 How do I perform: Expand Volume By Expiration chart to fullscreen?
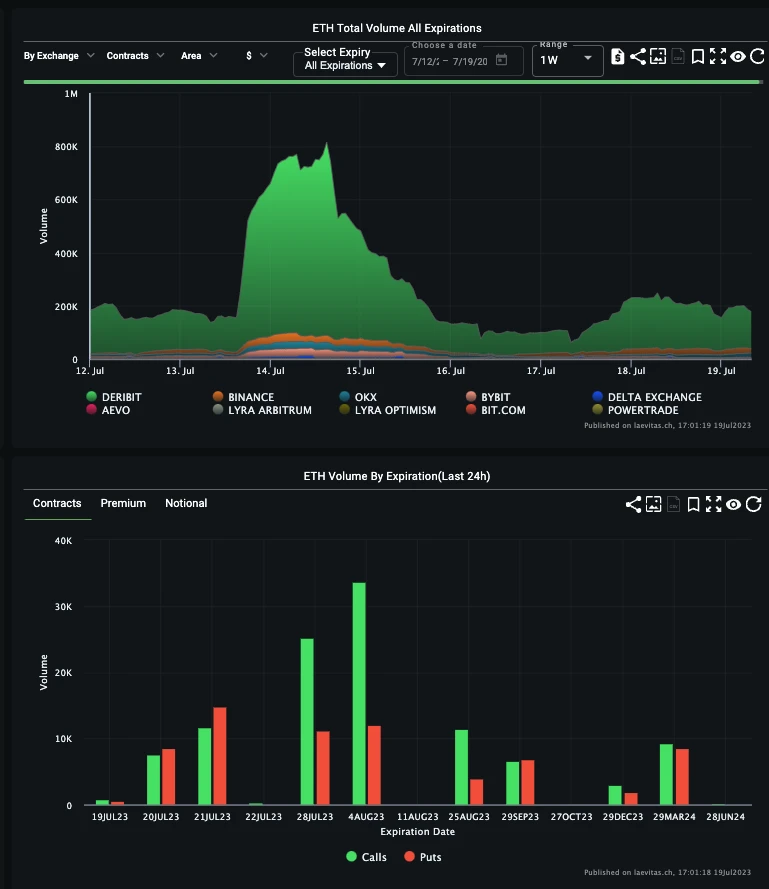(713, 504)
